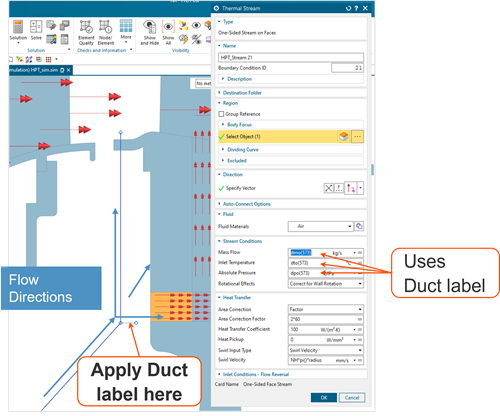This screenshot has width=500, height=416.
Task: Click the reverse direction X icon
Action: tap(328, 188)
